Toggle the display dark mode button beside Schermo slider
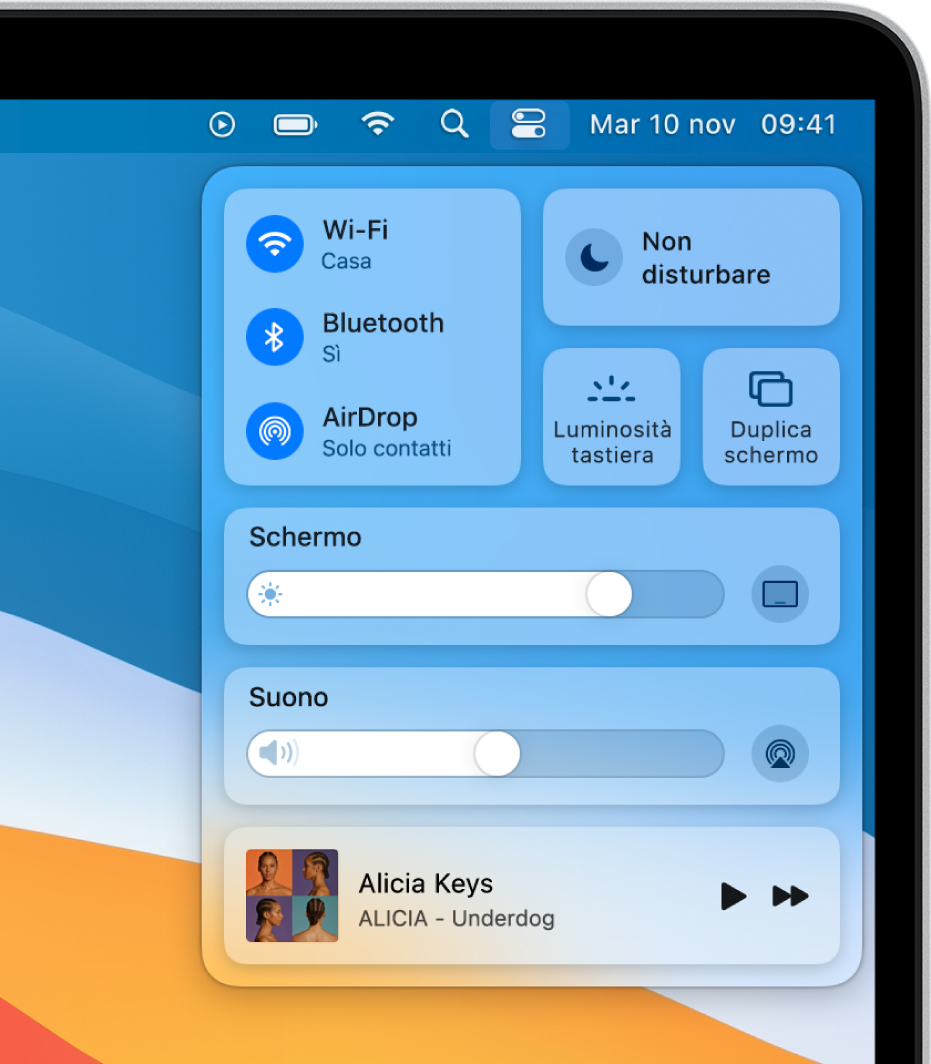 [779, 594]
